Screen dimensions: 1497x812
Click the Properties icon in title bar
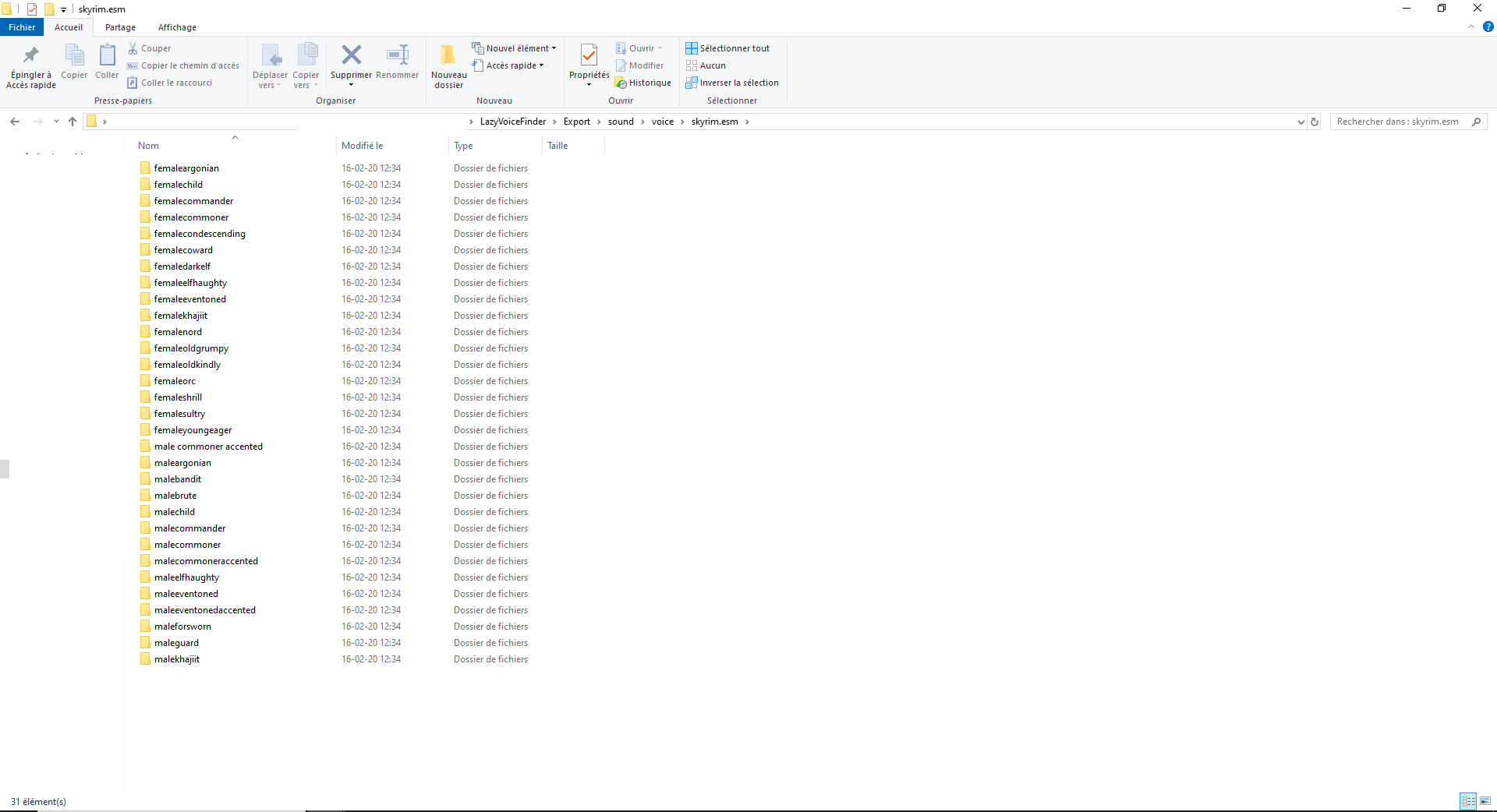(x=32, y=9)
